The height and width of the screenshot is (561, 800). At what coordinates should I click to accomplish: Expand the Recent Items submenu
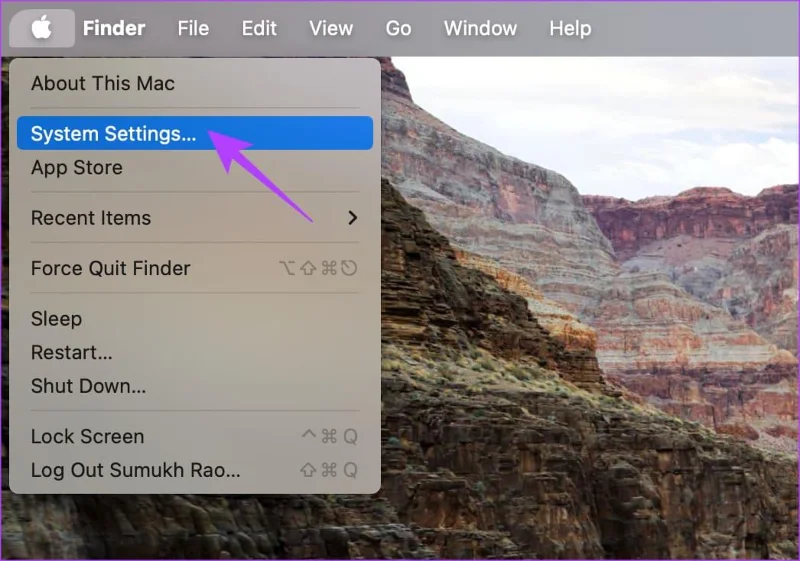(195, 218)
